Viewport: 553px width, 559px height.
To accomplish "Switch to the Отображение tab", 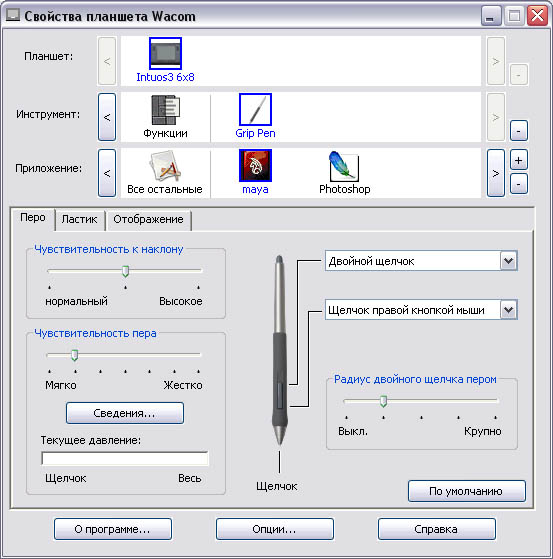I will (x=148, y=219).
